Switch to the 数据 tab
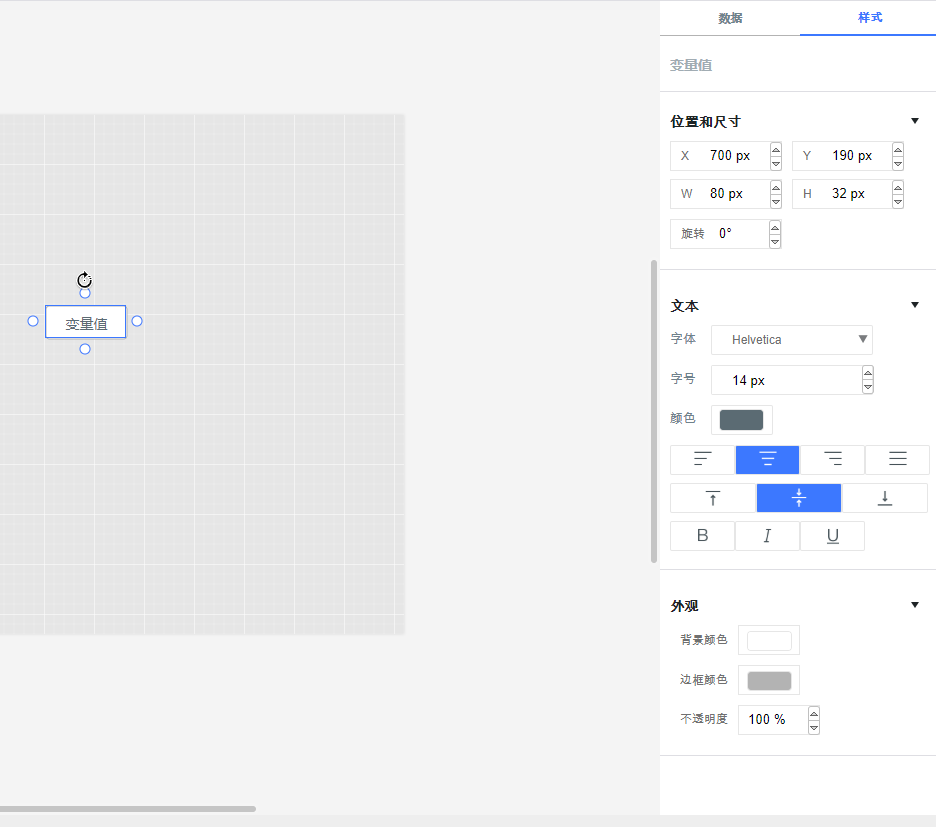936x827 pixels. point(730,18)
